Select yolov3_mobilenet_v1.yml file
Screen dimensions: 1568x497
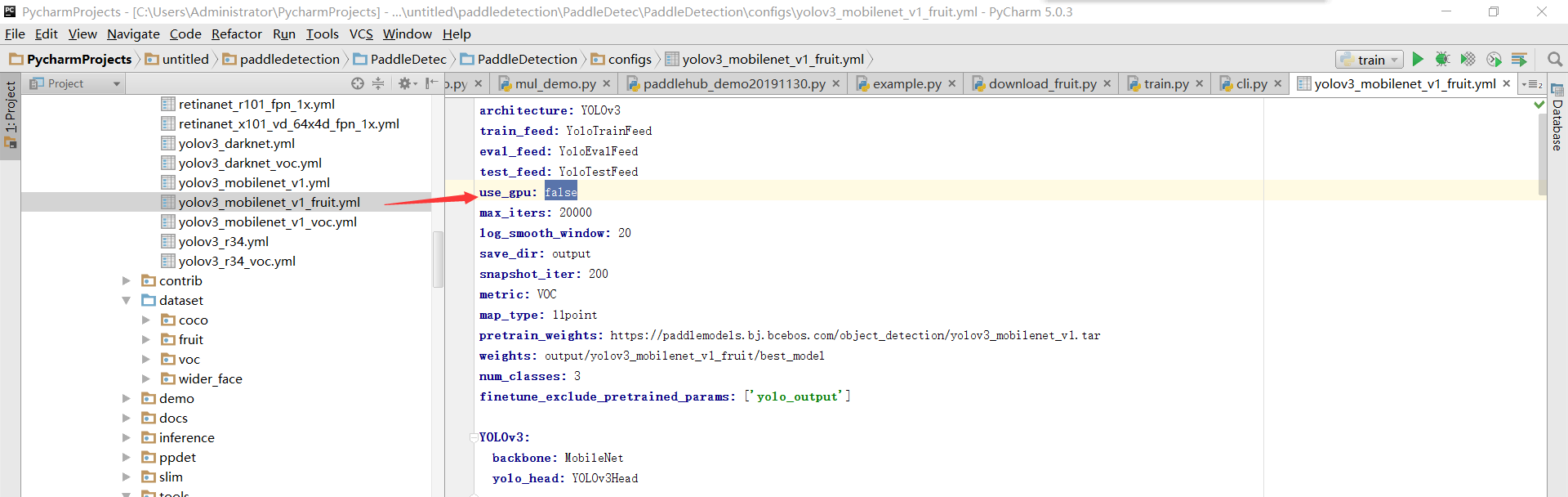point(254,182)
